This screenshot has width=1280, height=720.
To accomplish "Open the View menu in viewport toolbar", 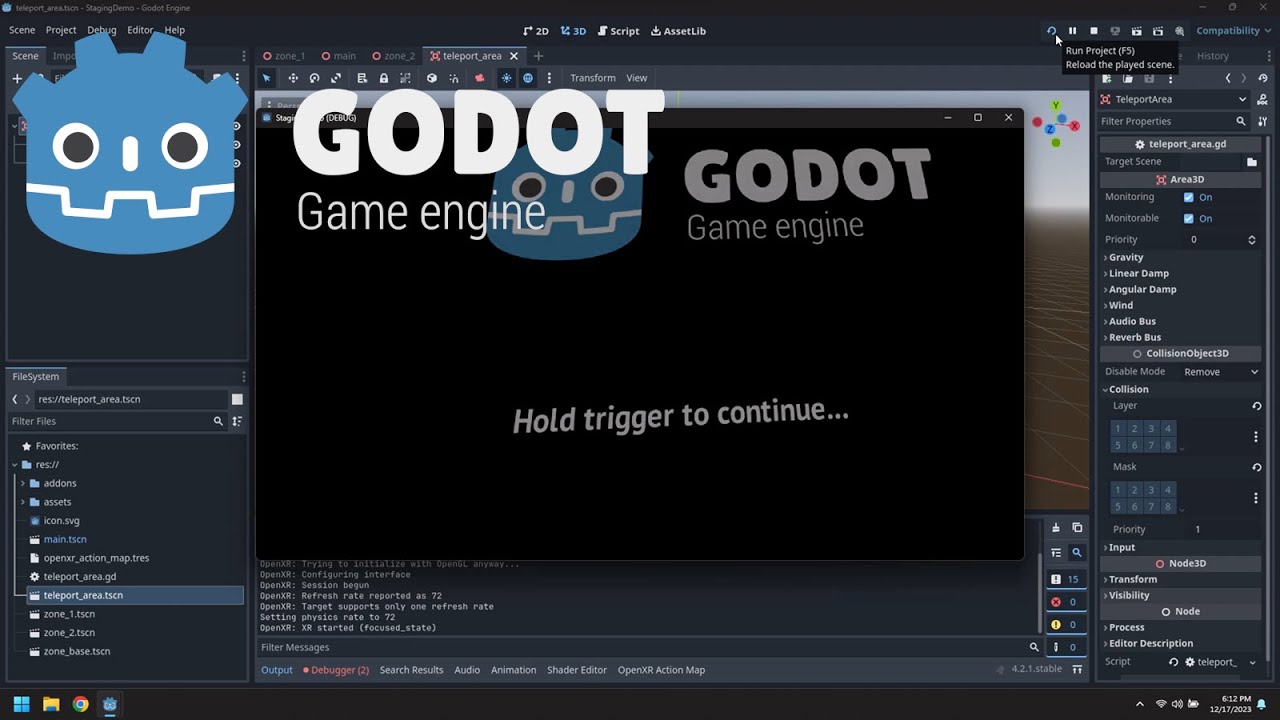I will 637,78.
